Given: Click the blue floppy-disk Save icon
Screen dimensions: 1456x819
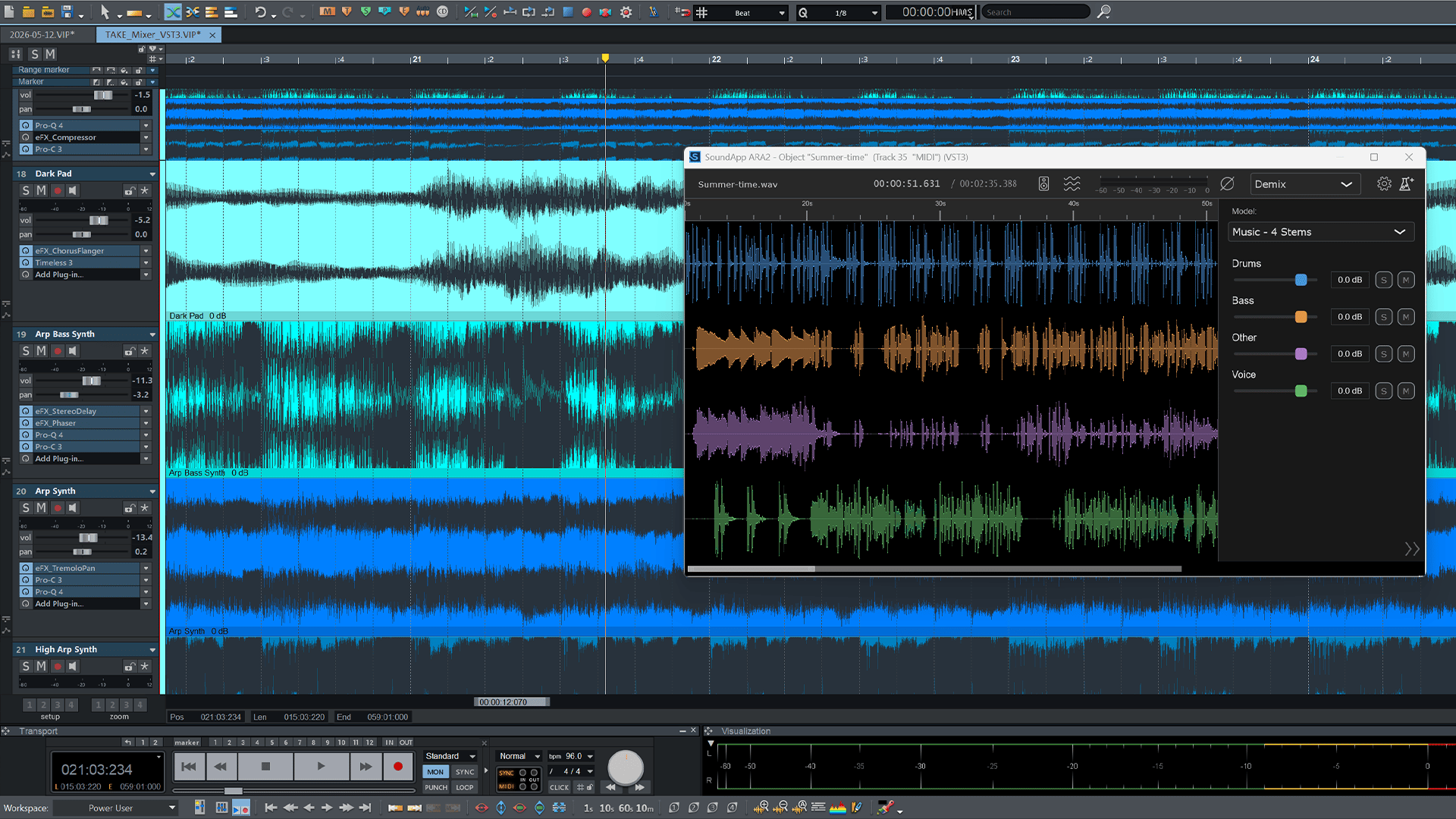Looking at the screenshot, I should [x=67, y=12].
